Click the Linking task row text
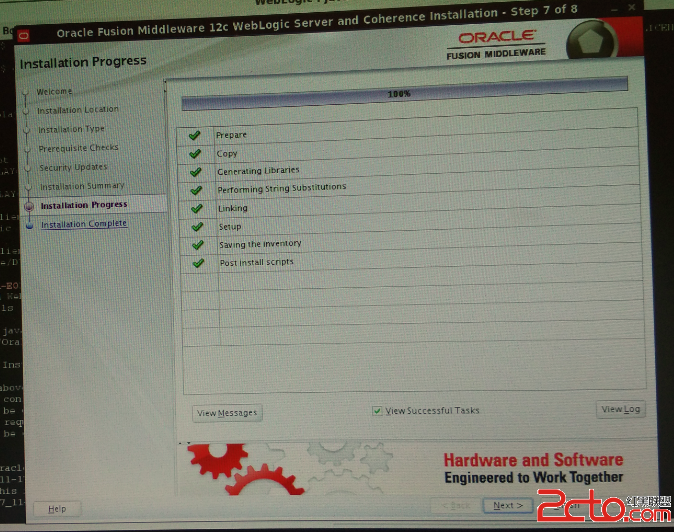The height and width of the screenshot is (532, 674). click(x=233, y=208)
